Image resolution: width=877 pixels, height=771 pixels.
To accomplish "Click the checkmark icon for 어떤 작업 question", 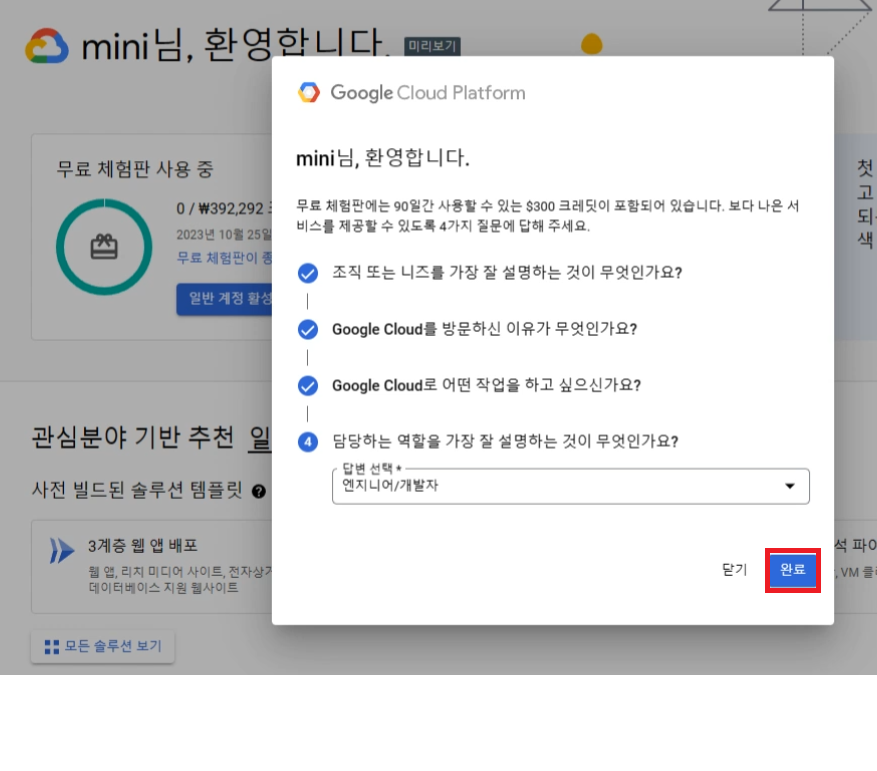I will click(x=308, y=386).
